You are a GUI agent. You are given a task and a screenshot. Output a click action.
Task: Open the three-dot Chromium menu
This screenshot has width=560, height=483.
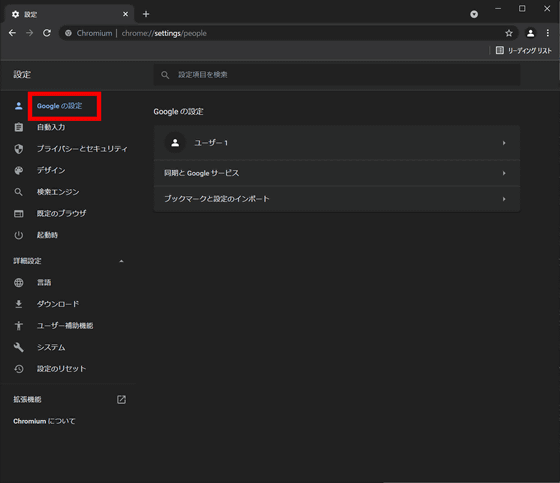548,33
